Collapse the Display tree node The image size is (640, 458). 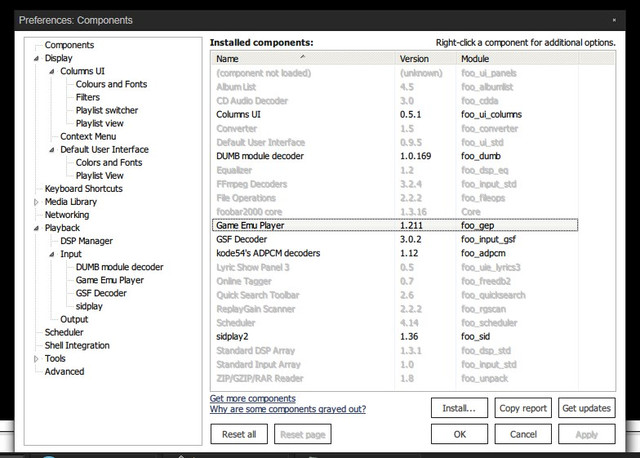(36, 58)
